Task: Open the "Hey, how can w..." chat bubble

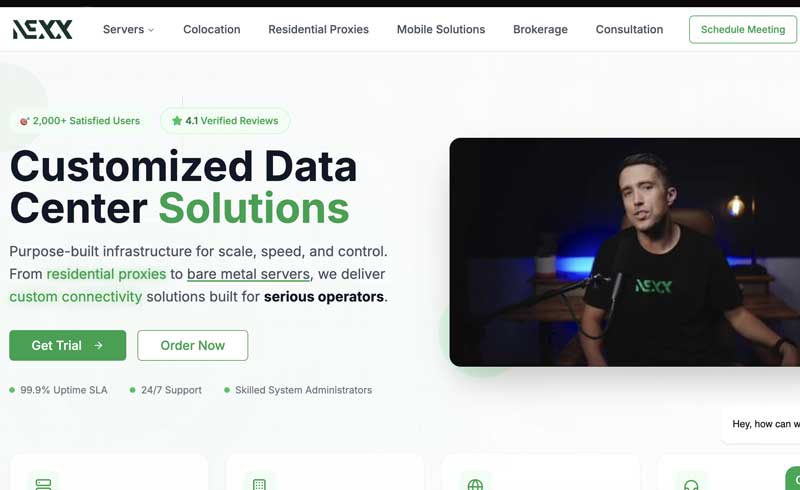Action: [x=761, y=424]
